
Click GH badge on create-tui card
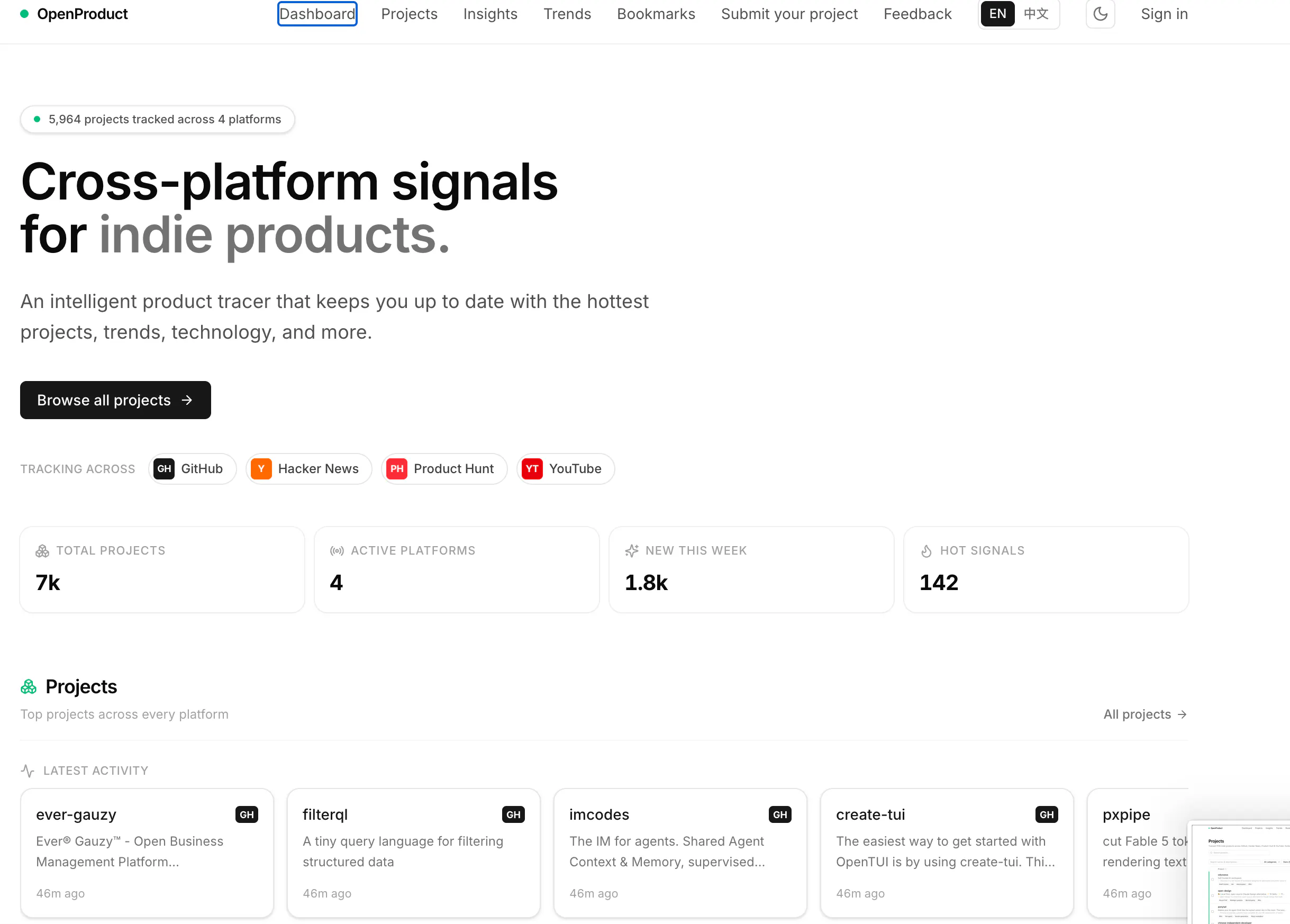[1047, 815]
